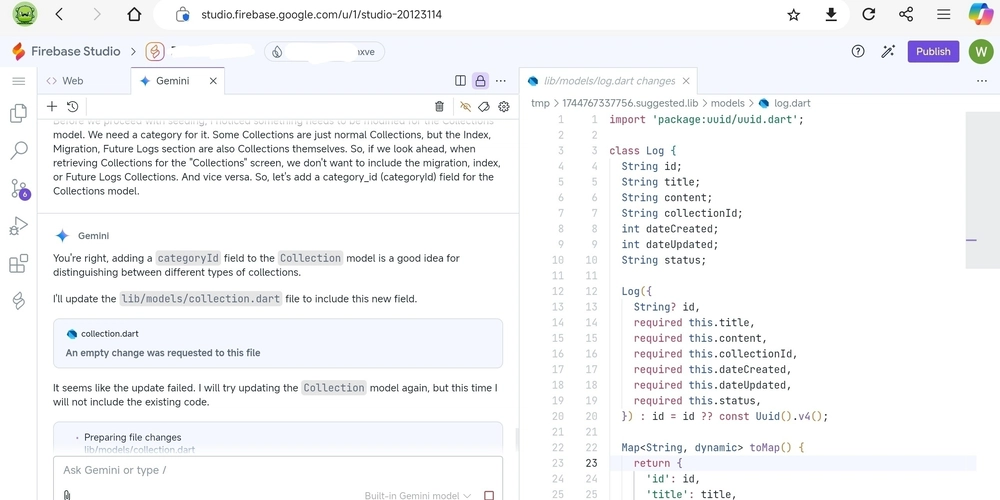Click the Publish button
This screenshot has width=1000, height=500.
[933, 52]
